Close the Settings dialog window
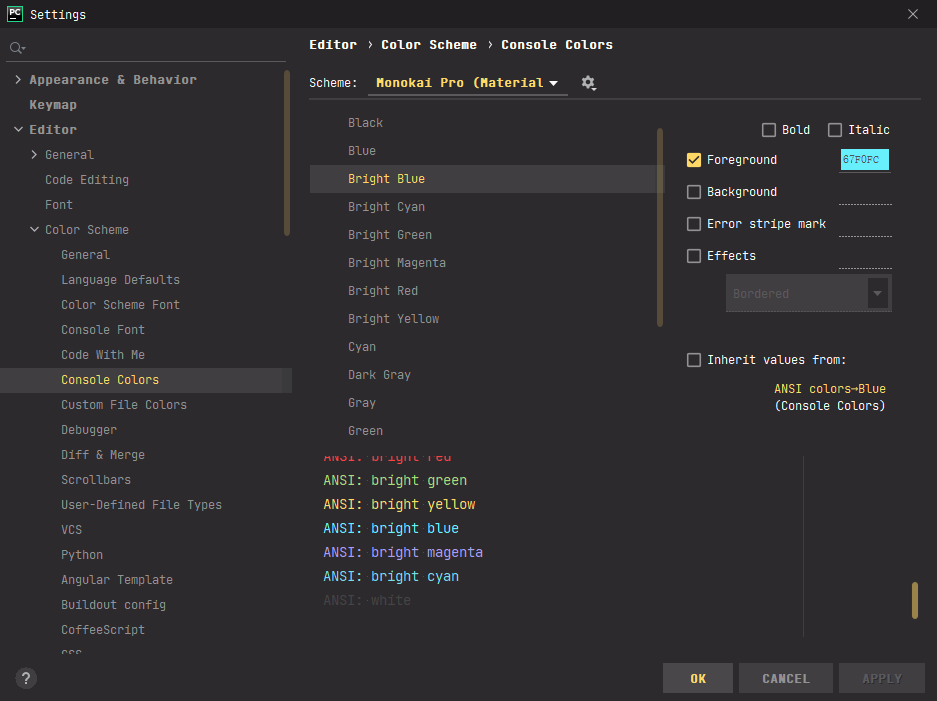 coord(912,14)
